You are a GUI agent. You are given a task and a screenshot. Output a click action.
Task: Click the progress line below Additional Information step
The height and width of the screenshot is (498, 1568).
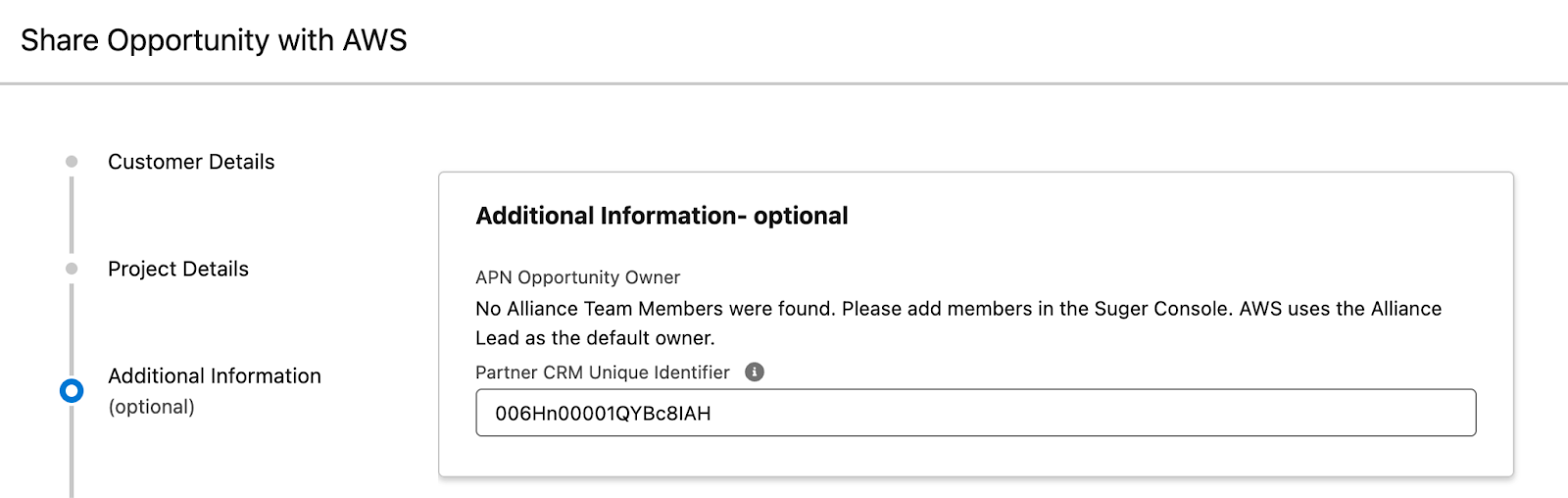coord(72,456)
